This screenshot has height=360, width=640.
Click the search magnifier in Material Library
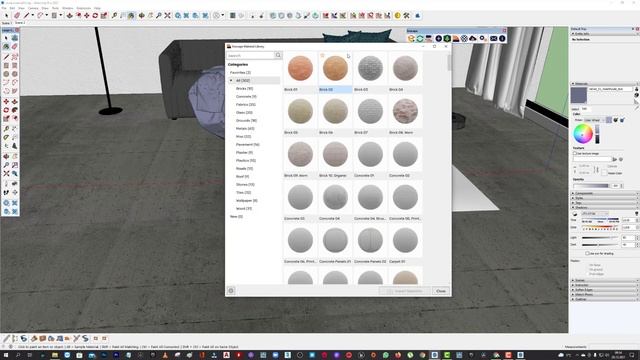(x=278, y=55)
